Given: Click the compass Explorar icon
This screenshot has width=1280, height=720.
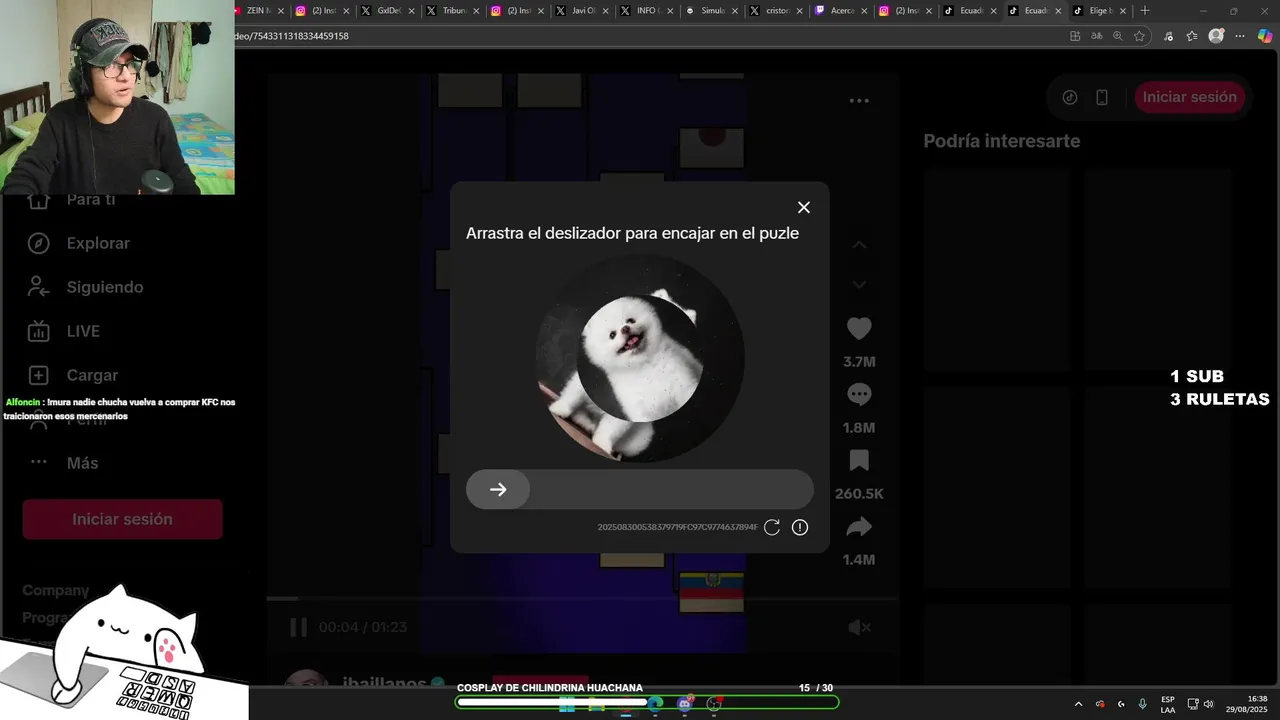Looking at the screenshot, I should coord(38,243).
